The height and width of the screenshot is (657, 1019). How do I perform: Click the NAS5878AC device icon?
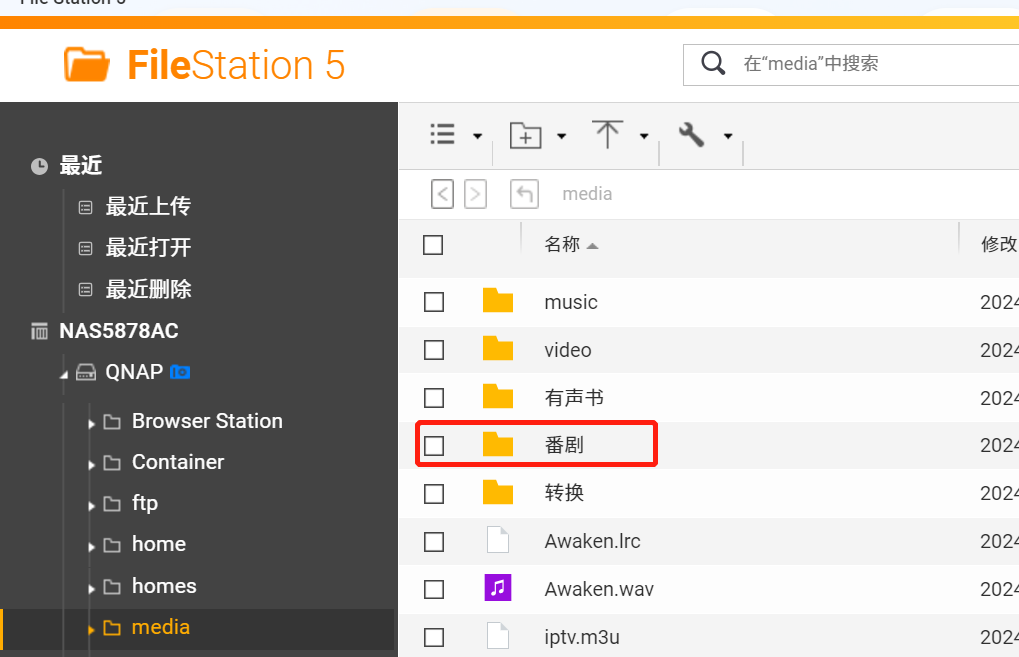[x=40, y=331]
